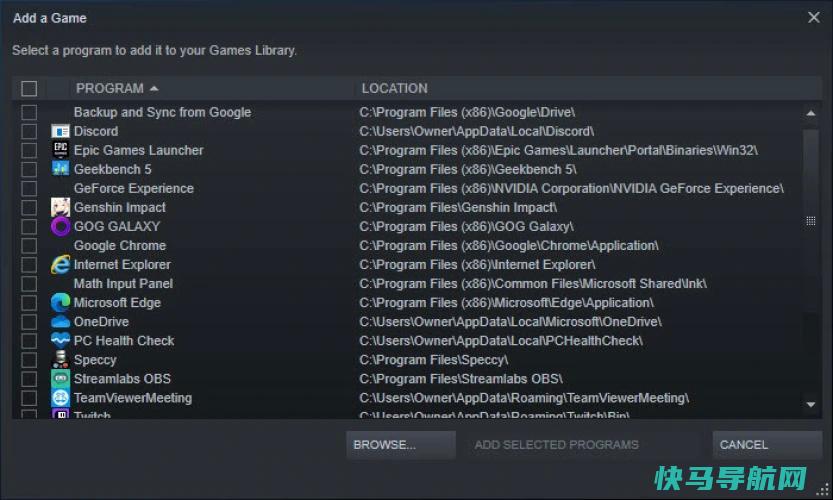Click the CANCEL button
Screen dimensions: 833x500
tap(767, 445)
